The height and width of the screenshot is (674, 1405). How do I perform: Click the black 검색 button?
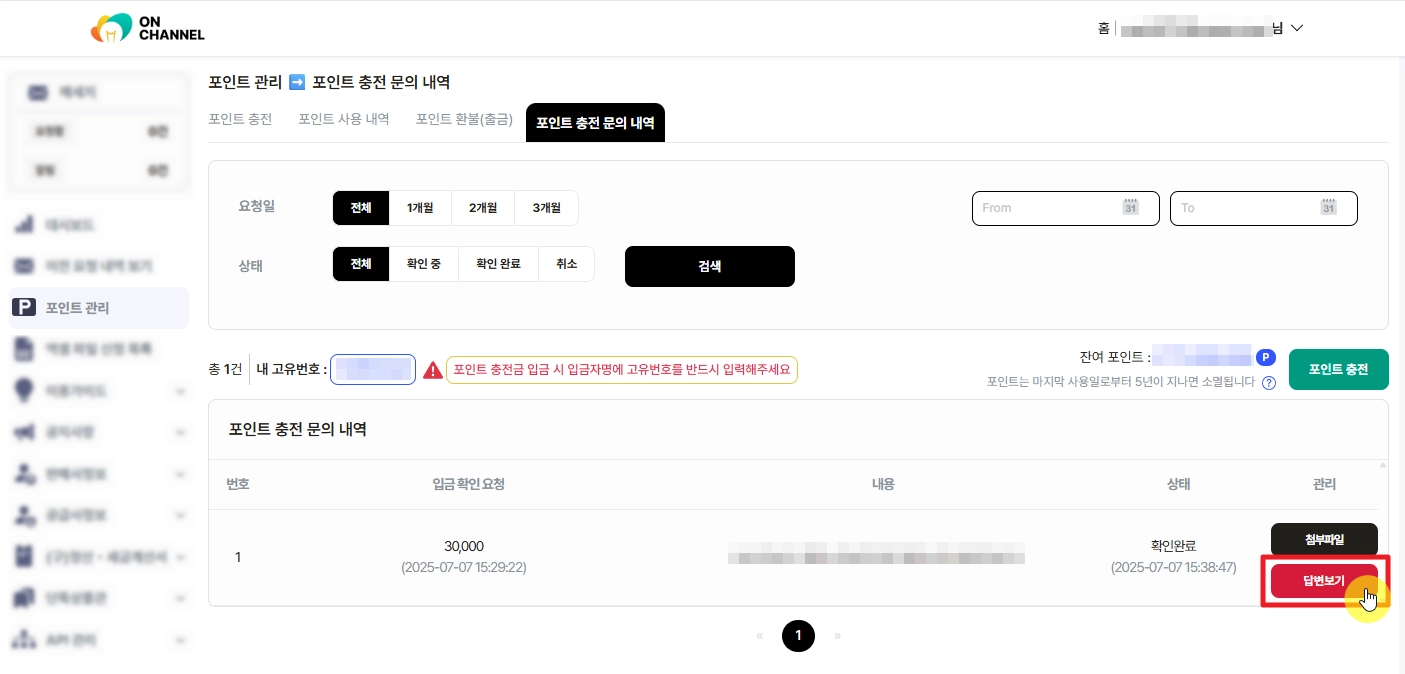click(710, 266)
